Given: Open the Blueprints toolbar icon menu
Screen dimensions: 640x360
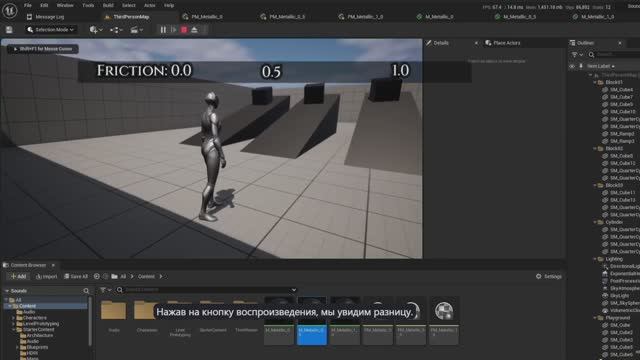Looking at the screenshot, I should (x=116, y=30).
